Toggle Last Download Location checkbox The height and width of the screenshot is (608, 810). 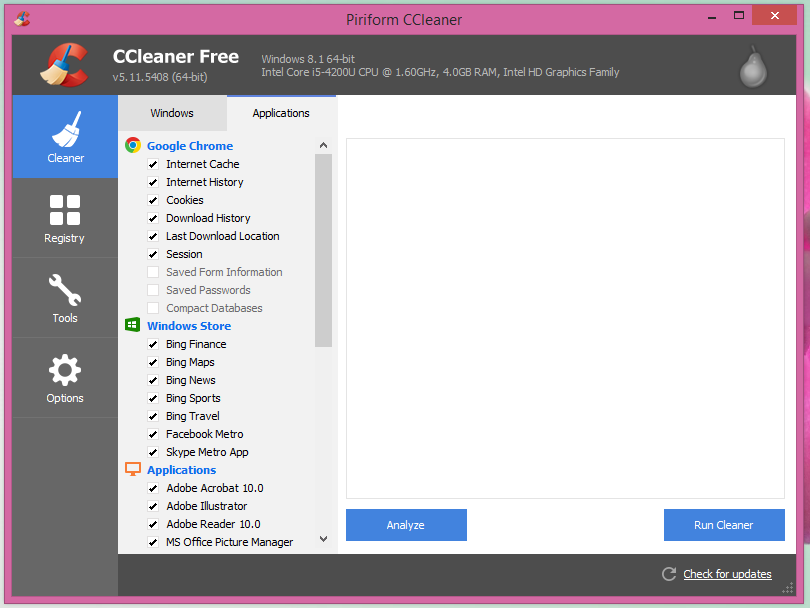click(x=153, y=237)
